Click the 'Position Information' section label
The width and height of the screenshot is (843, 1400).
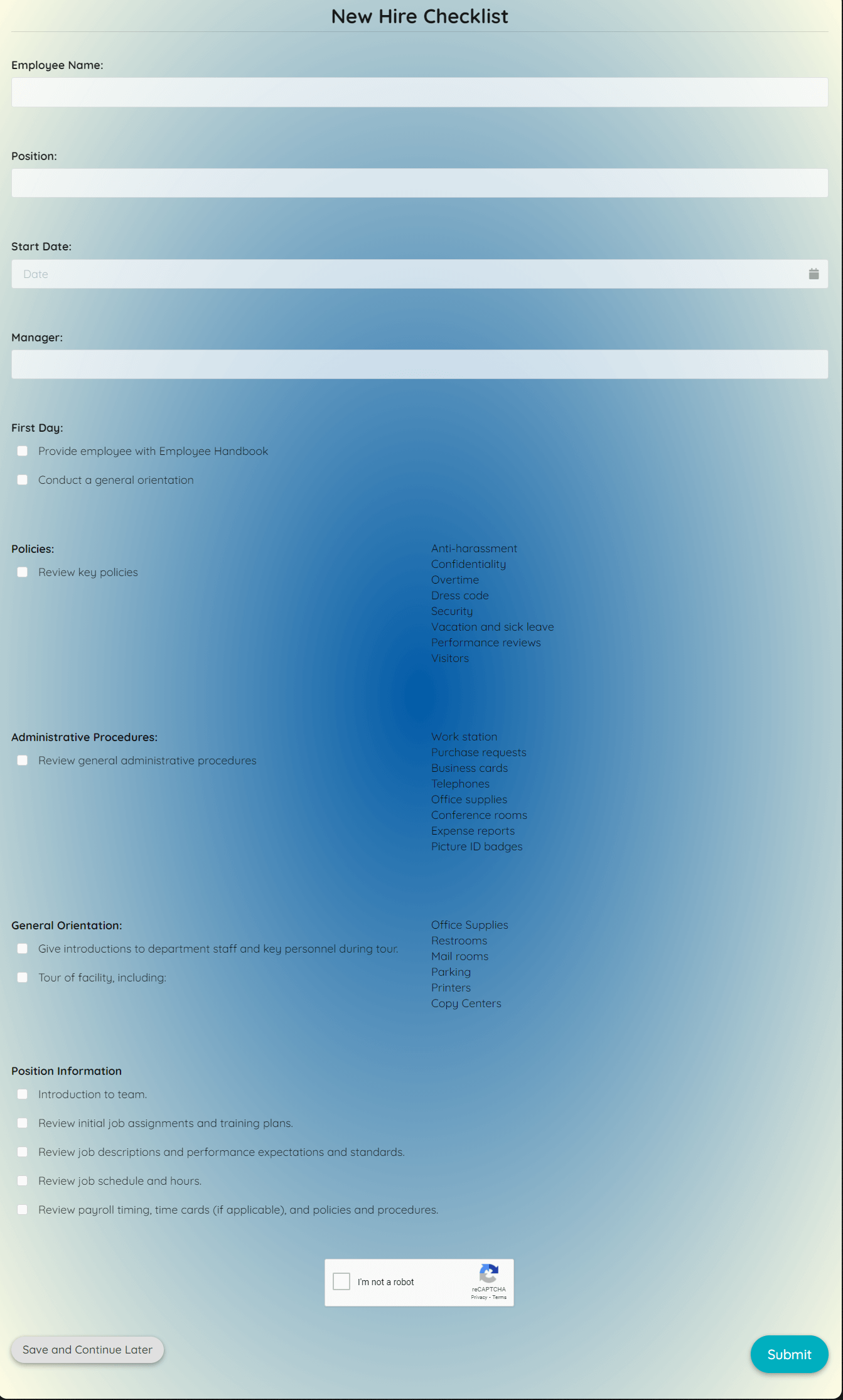point(67,1071)
